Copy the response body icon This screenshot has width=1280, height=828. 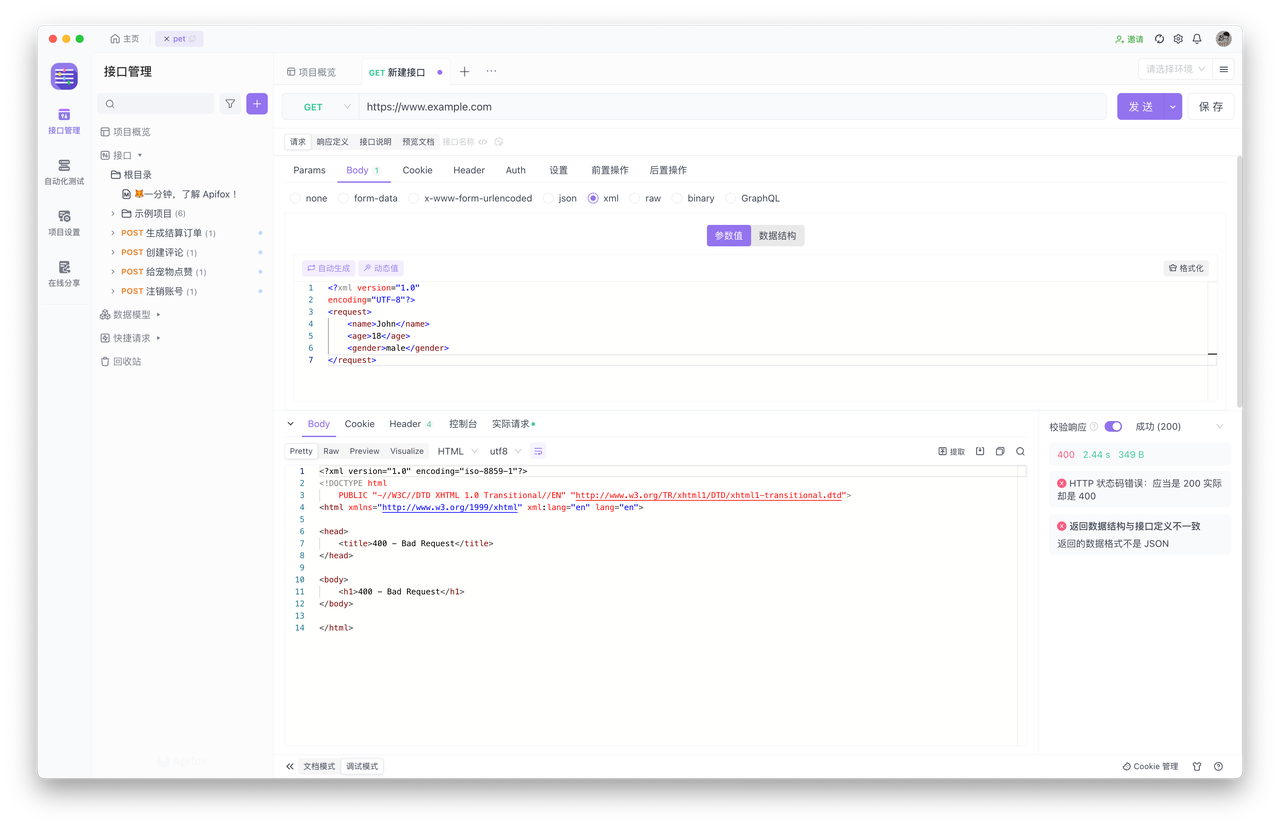click(1000, 451)
